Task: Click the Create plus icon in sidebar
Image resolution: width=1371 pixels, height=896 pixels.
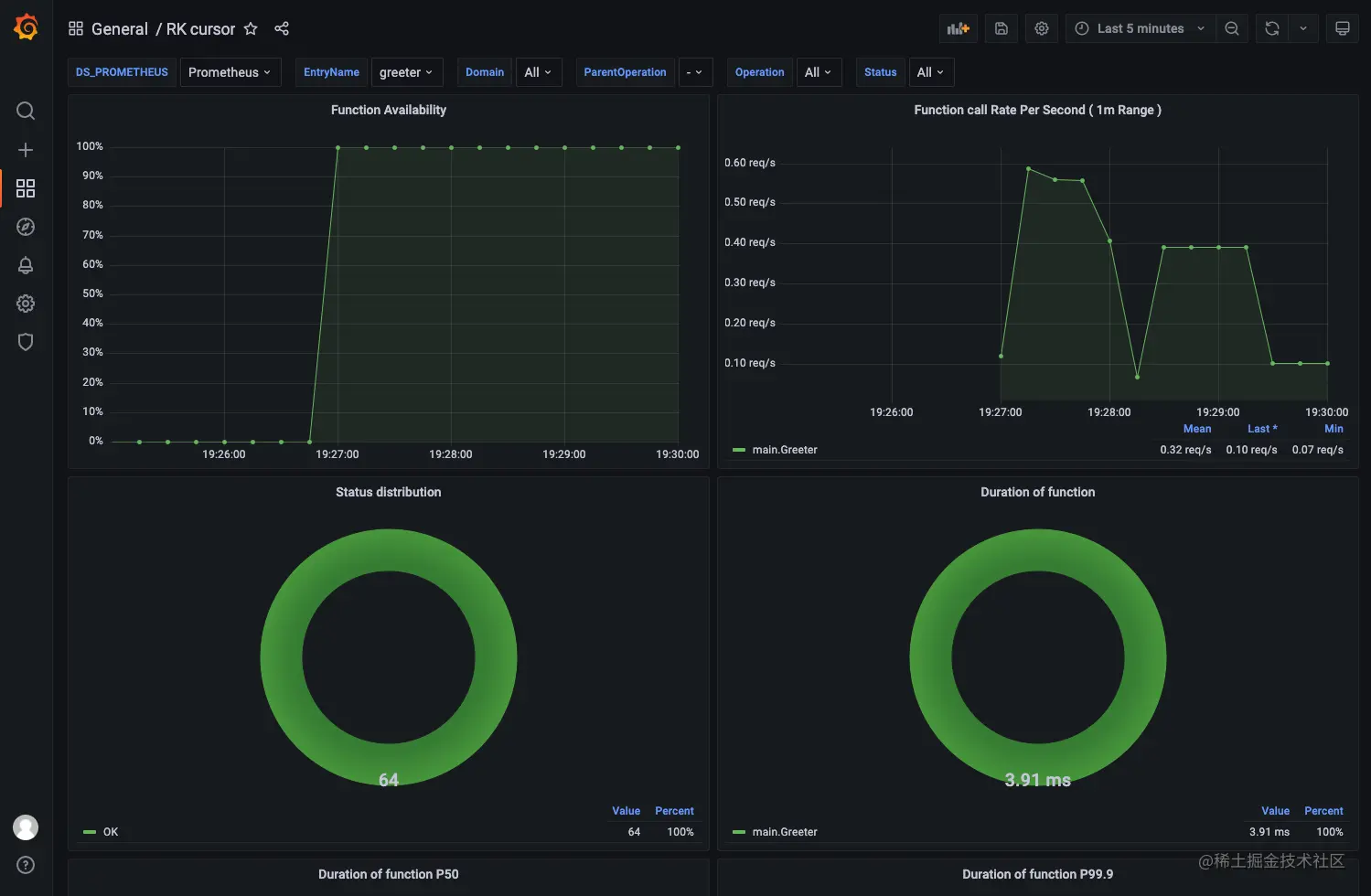Action: click(x=26, y=150)
